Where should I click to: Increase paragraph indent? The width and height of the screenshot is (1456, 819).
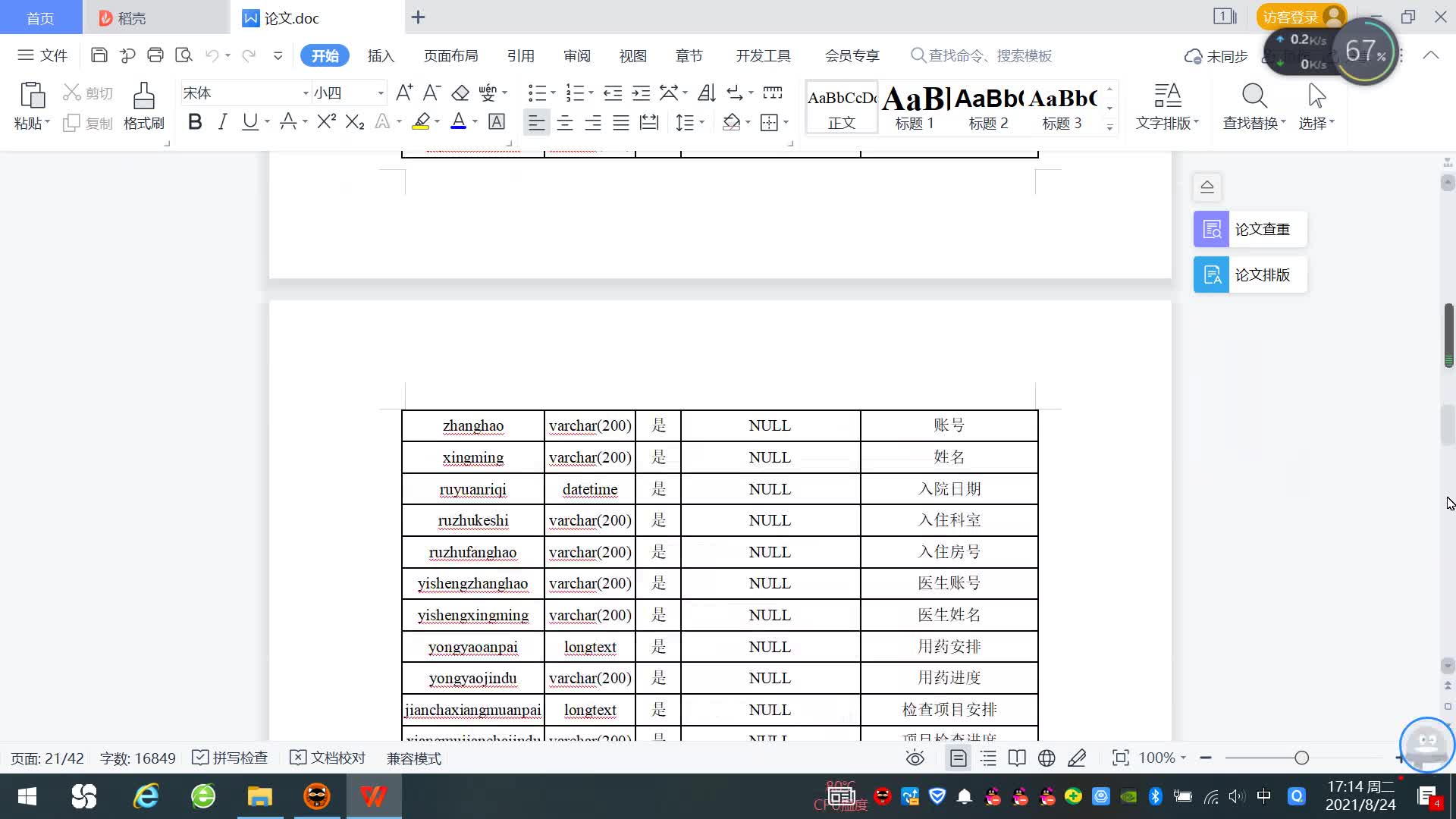(x=642, y=93)
